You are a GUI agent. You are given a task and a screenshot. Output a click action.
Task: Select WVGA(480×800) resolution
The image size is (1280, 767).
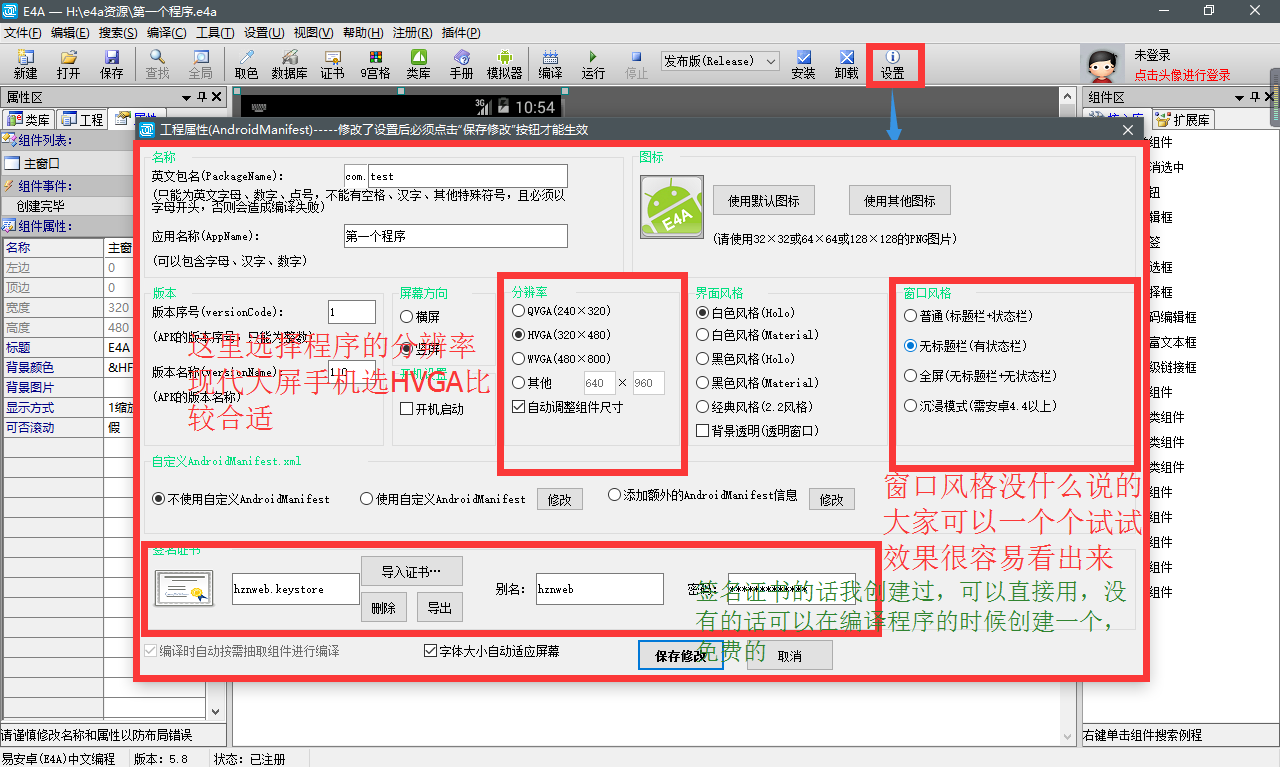(x=518, y=358)
